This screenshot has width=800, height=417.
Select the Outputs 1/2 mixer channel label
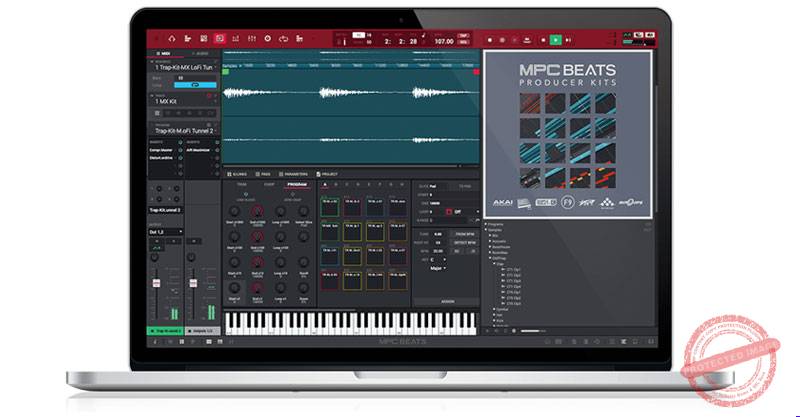pos(203,331)
